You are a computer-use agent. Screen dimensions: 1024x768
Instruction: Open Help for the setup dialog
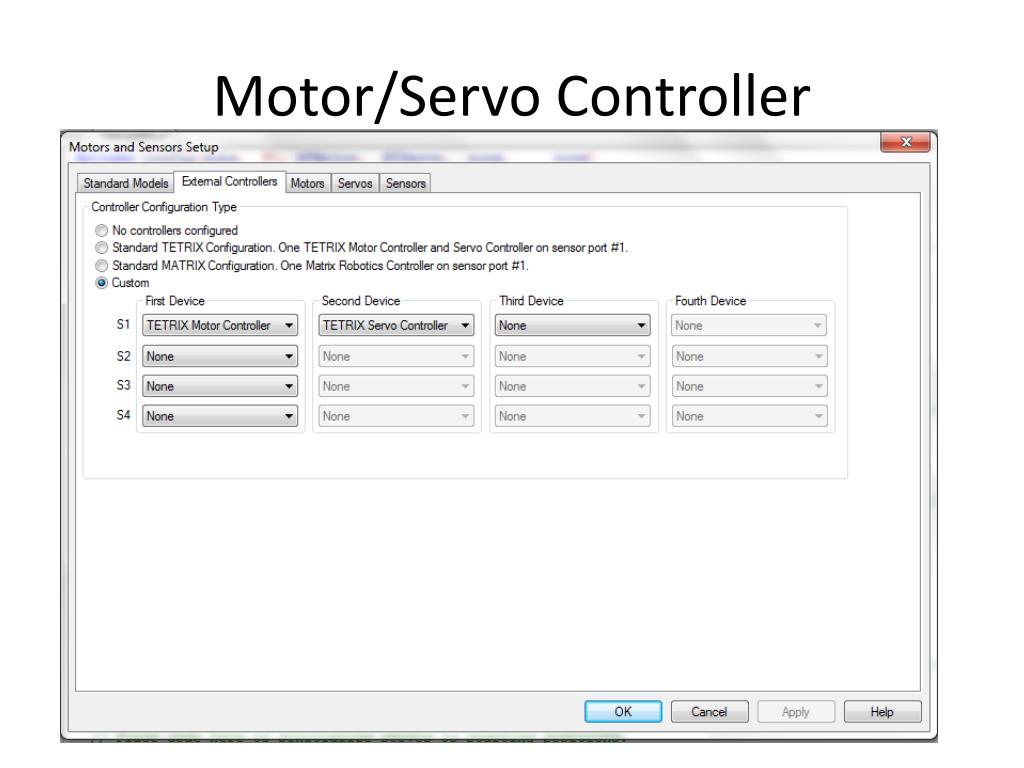click(x=882, y=712)
